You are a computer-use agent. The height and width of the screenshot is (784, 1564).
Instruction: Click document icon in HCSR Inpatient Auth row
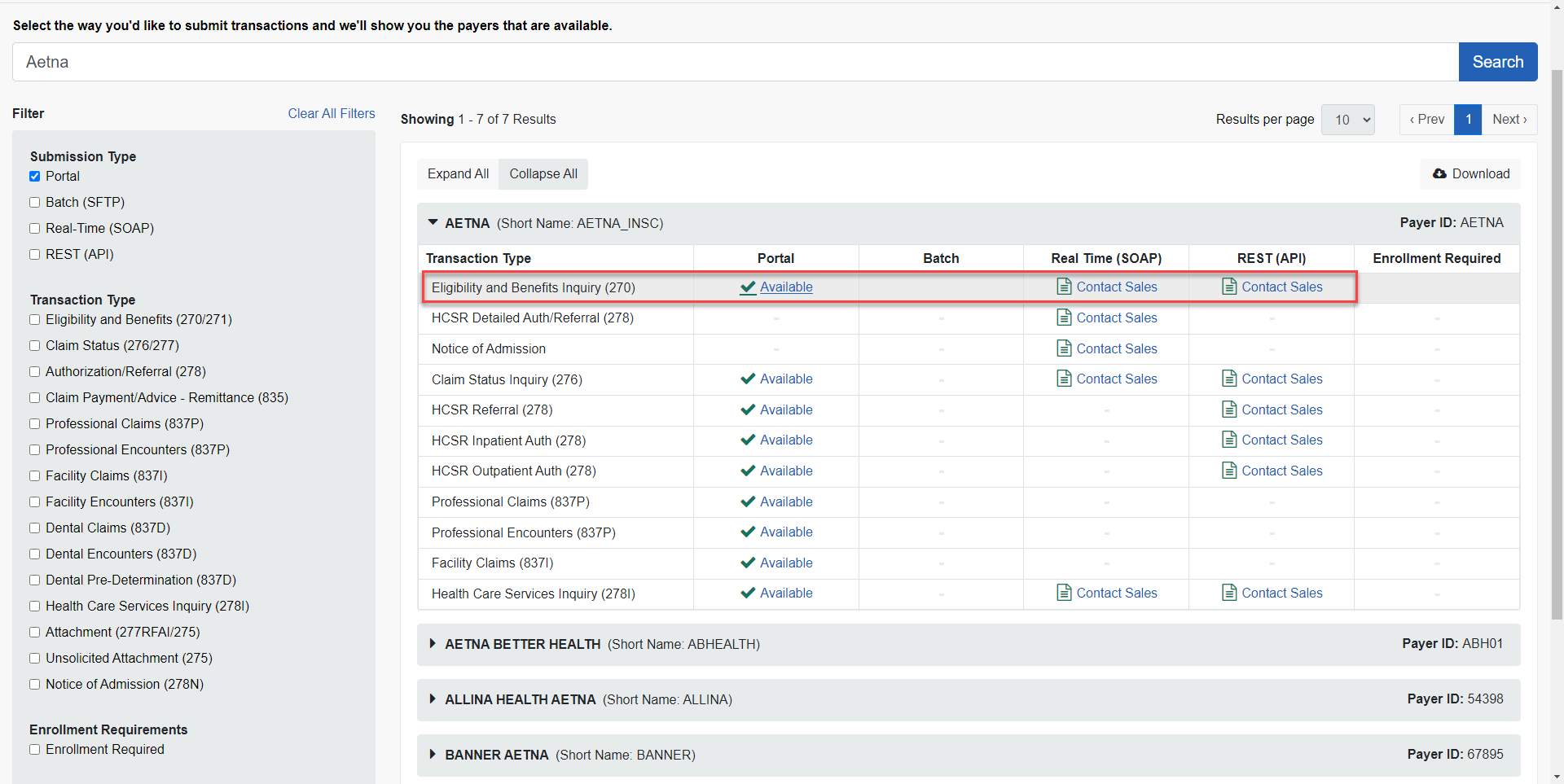point(1229,440)
